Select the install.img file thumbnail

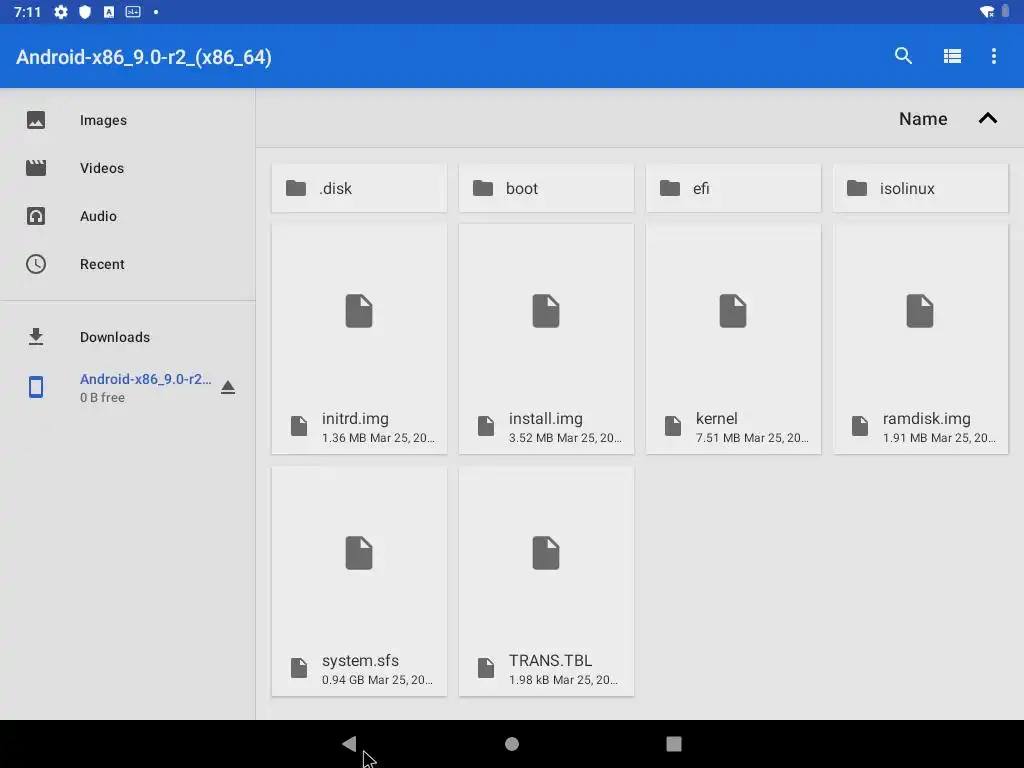point(546,311)
